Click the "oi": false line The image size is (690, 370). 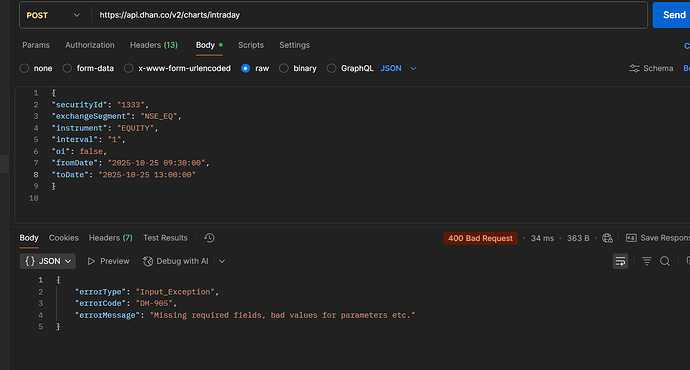click(79, 151)
